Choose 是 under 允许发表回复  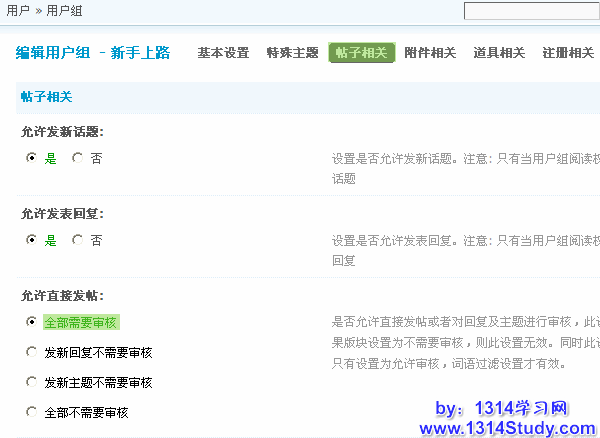tap(31, 240)
